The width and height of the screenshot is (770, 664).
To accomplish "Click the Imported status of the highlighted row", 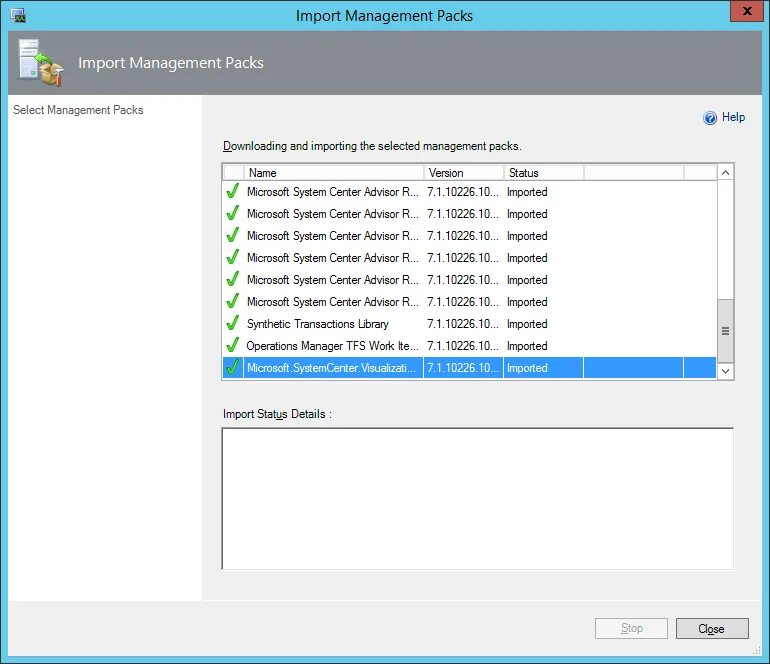I will (x=527, y=368).
